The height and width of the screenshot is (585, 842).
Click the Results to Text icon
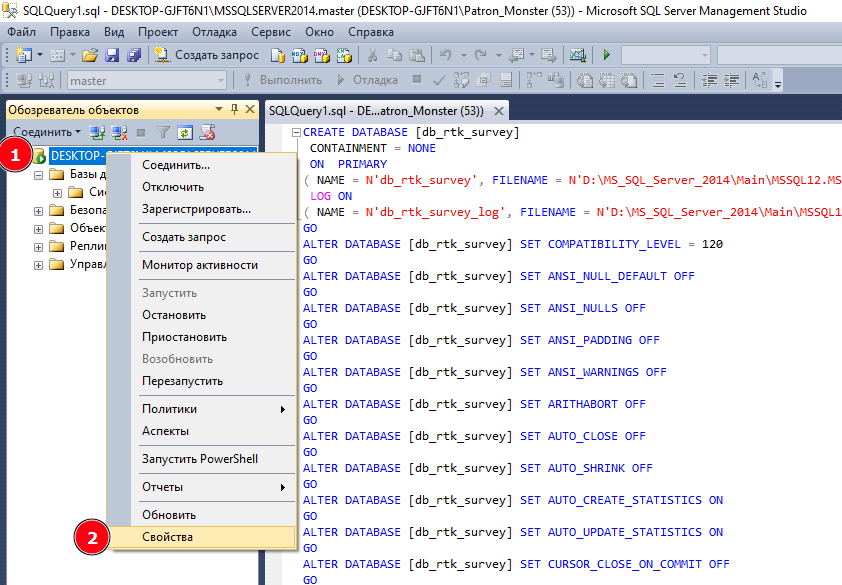click(x=585, y=81)
